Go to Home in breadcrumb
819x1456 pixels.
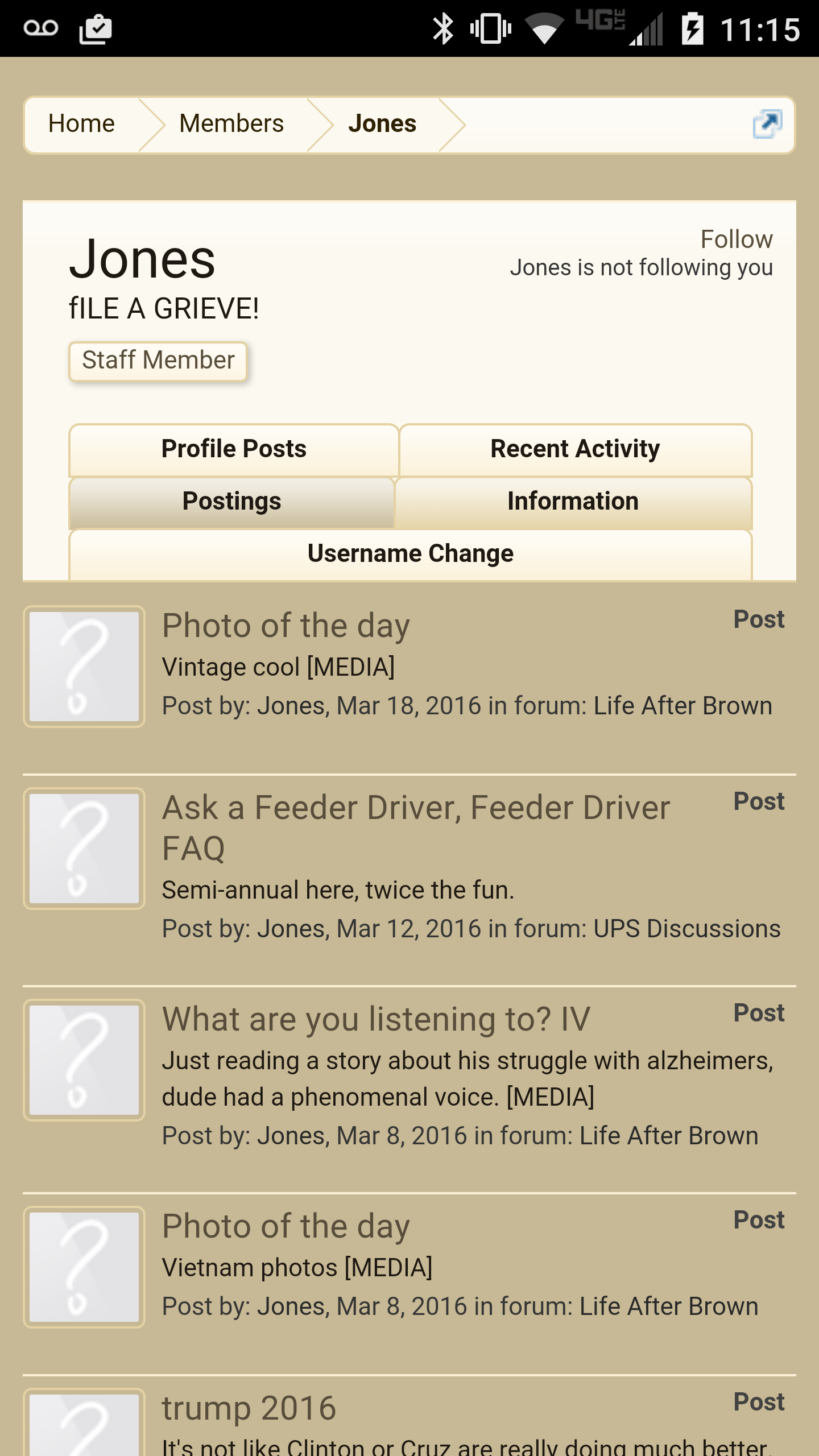click(x=81, y=124)
